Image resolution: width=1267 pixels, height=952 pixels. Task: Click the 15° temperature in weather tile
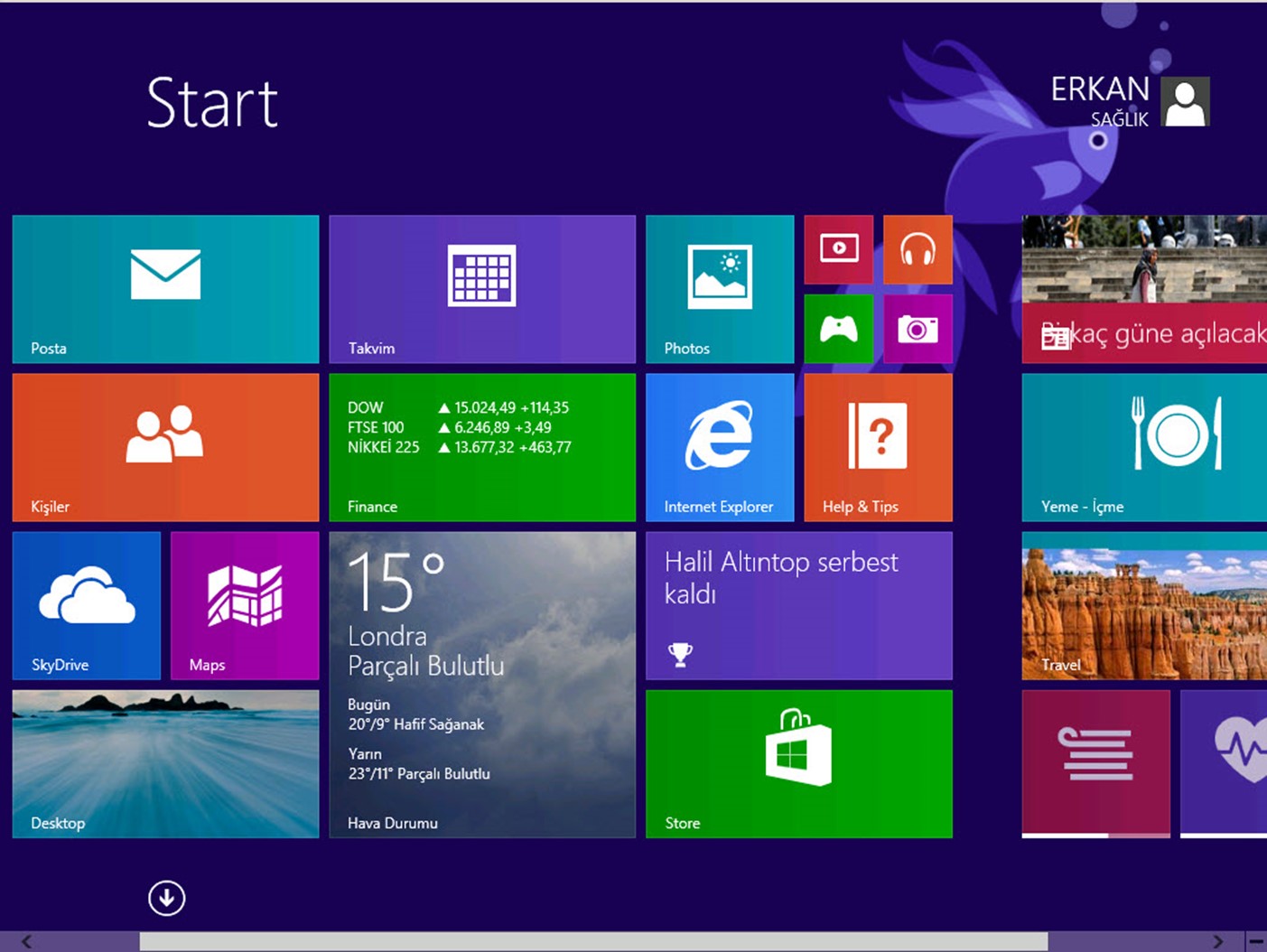(396, 583)
